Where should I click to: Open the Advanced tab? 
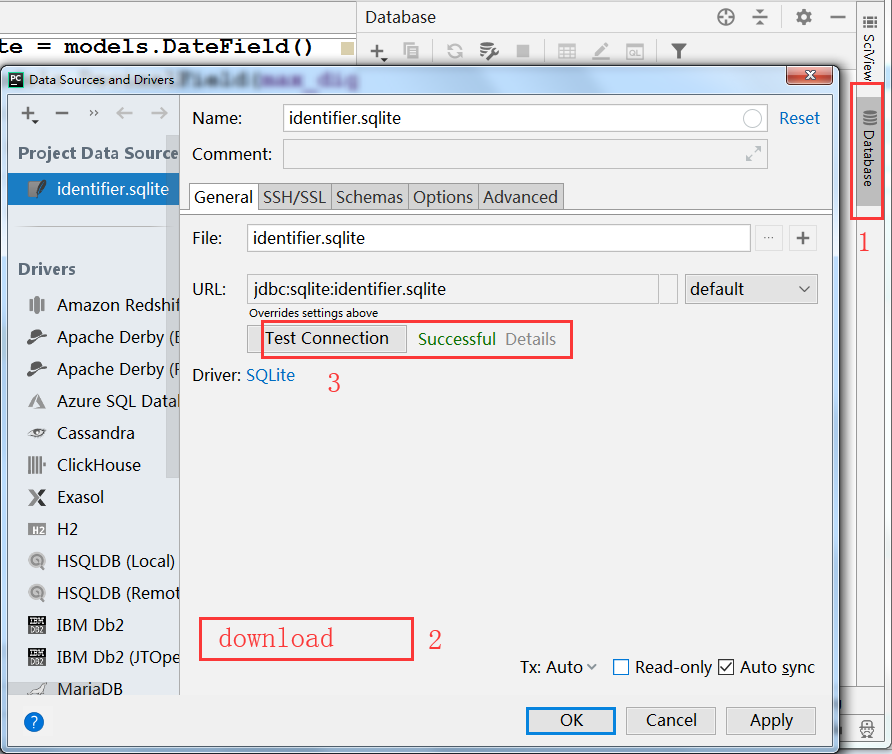[x=521, y=197]
